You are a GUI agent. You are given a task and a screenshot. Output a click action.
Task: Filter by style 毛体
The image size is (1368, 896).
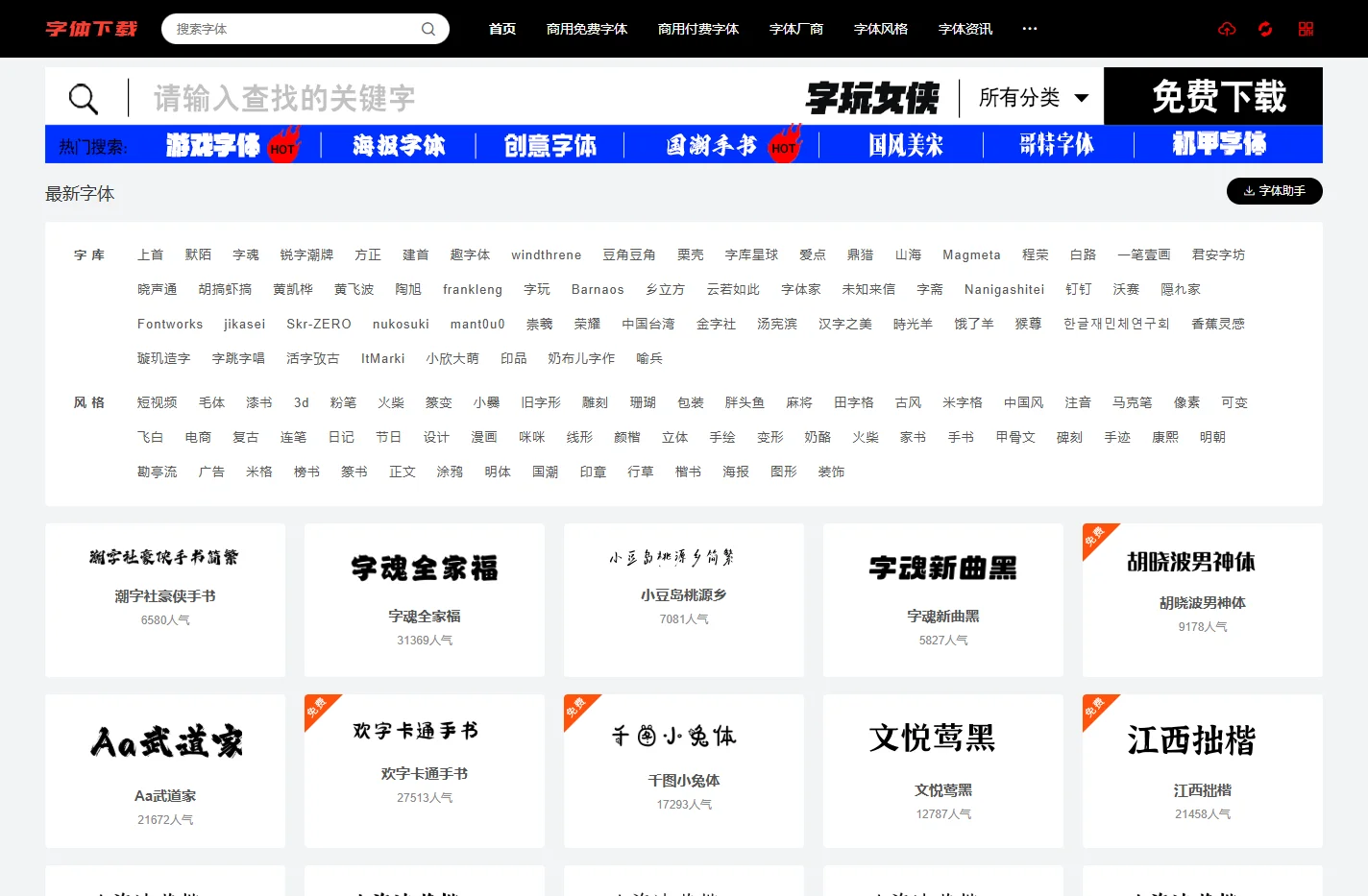coord(211,402)
